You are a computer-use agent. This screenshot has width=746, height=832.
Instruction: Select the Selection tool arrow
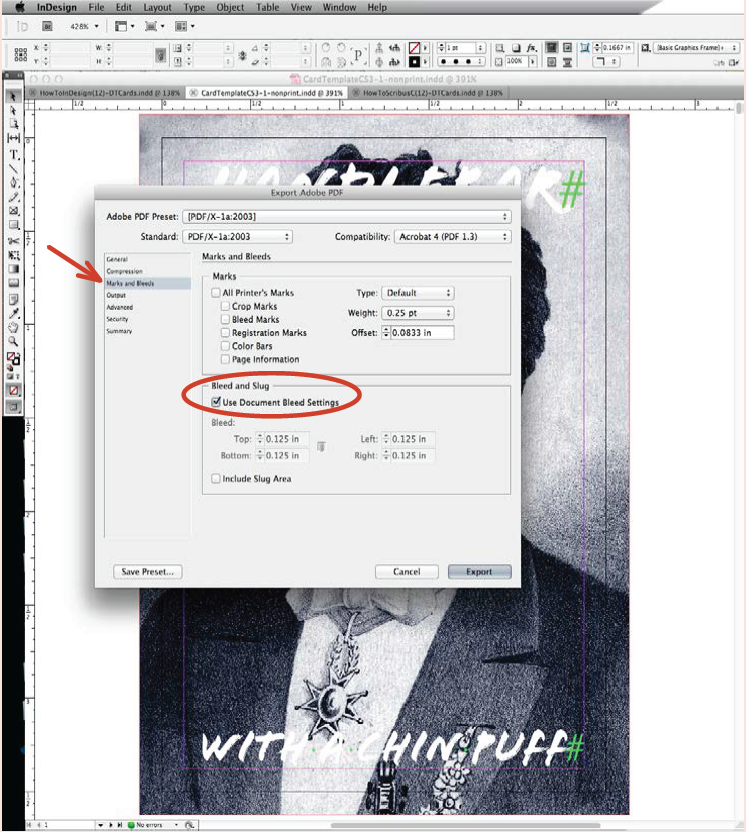(x=13, y=97)
